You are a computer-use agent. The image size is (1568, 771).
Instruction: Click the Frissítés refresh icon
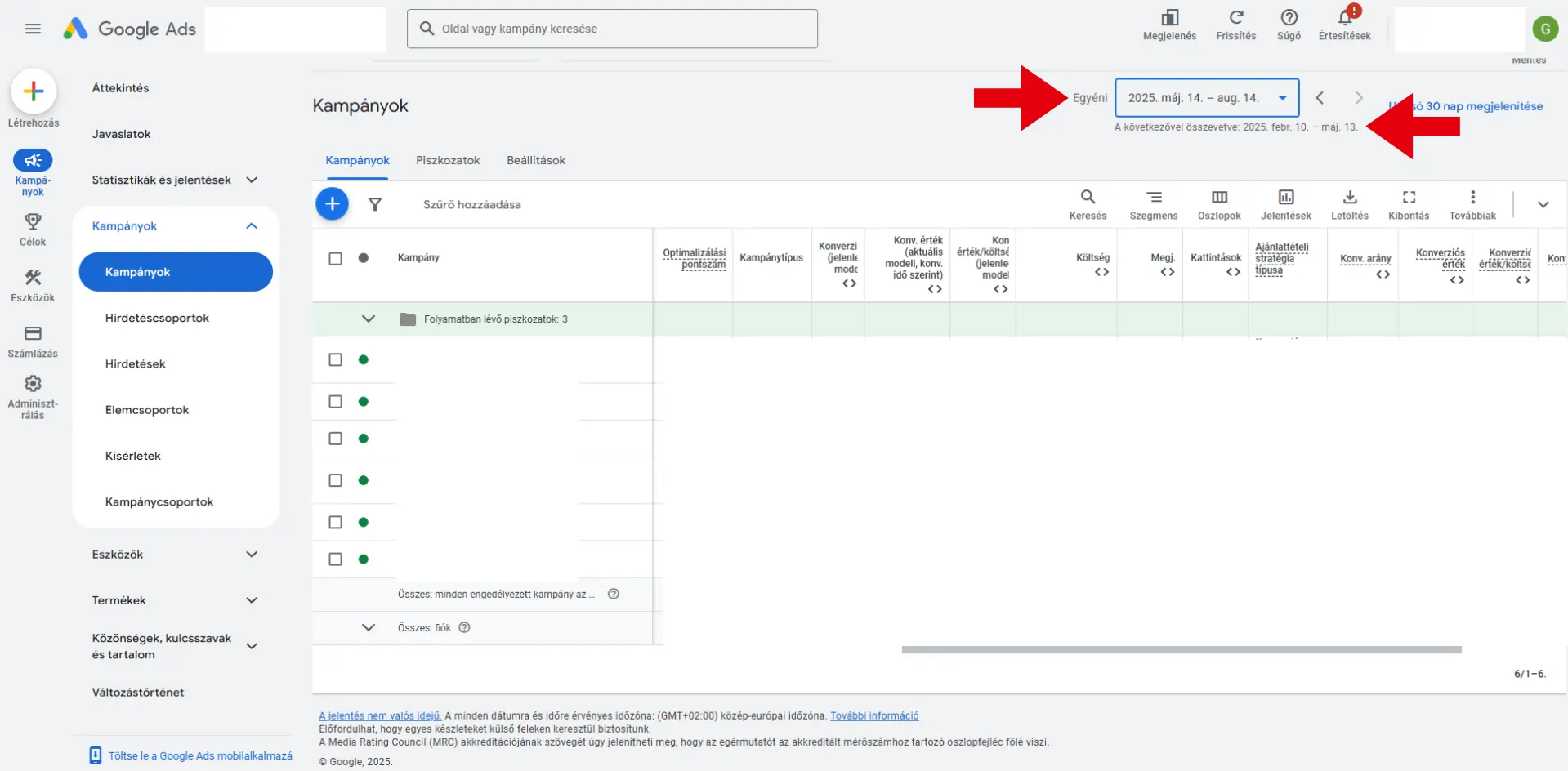pos(1235,18)
